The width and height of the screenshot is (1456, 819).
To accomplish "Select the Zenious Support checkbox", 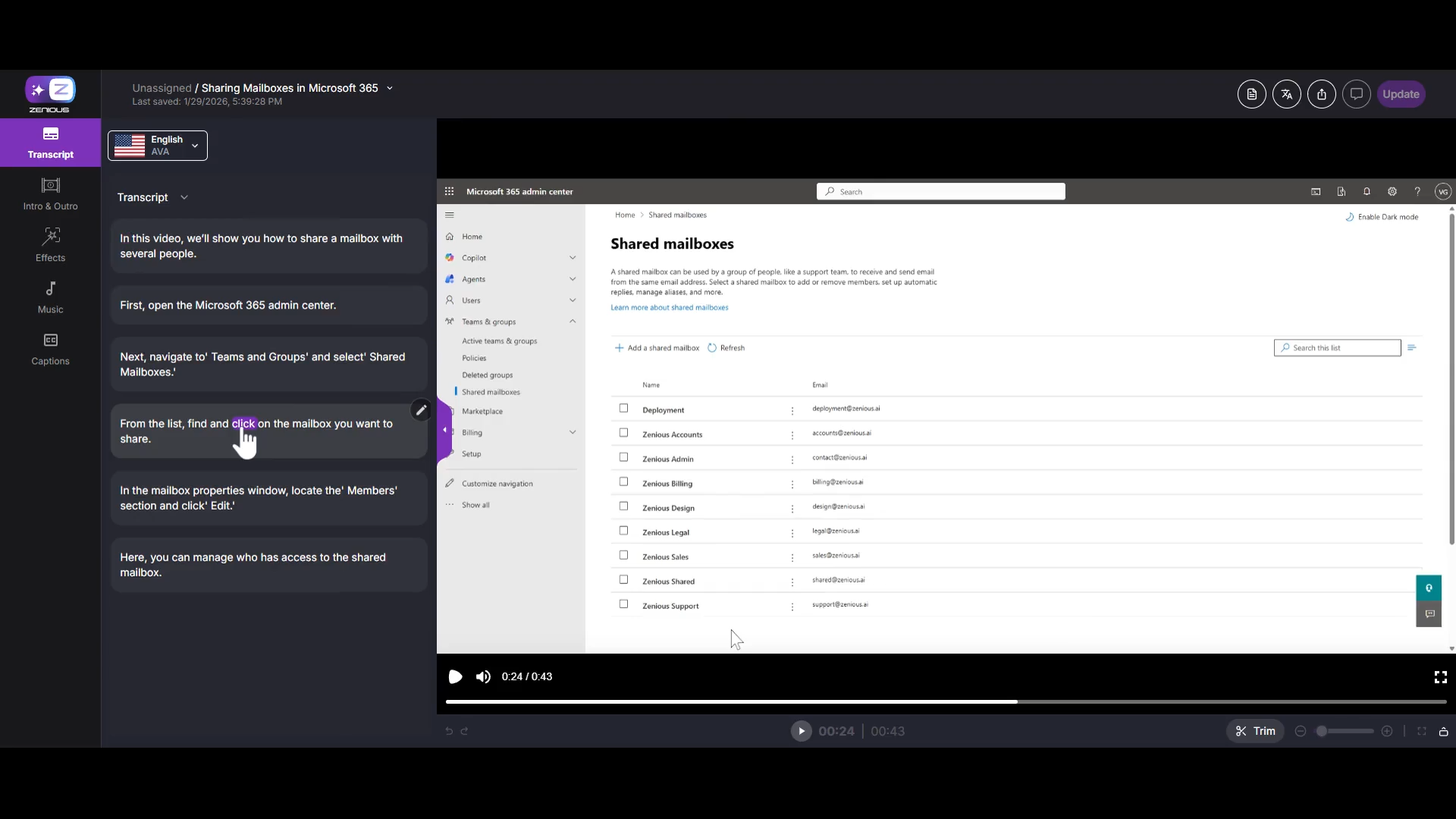I will [623, 604].
